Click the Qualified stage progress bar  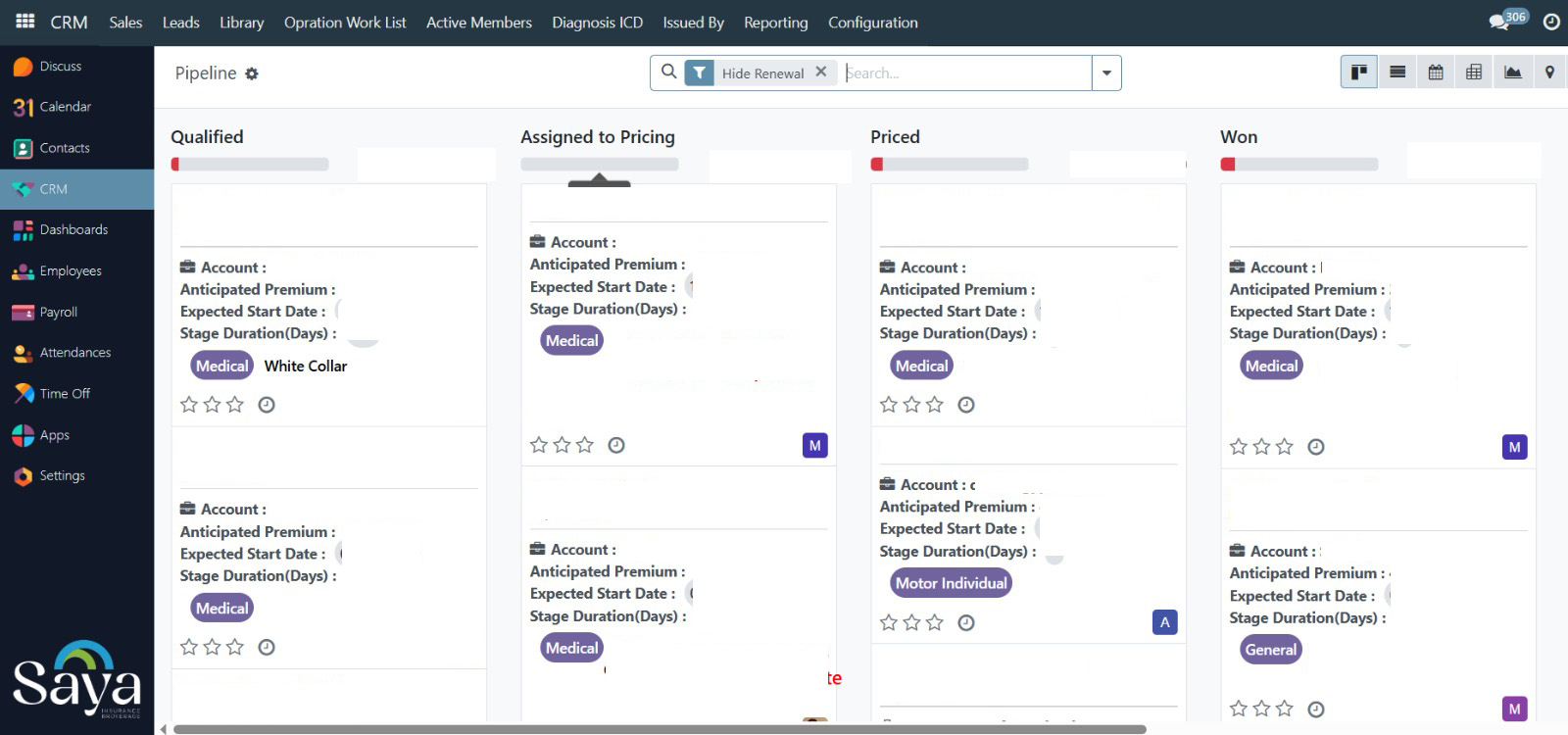[250, 165]
